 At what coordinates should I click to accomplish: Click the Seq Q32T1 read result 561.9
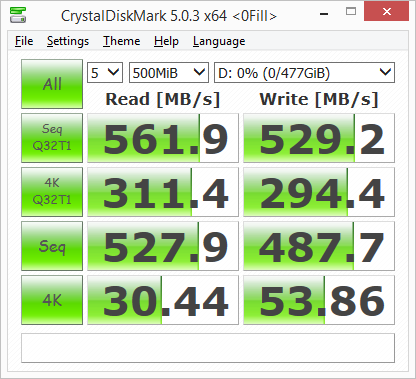pos(163,138)
